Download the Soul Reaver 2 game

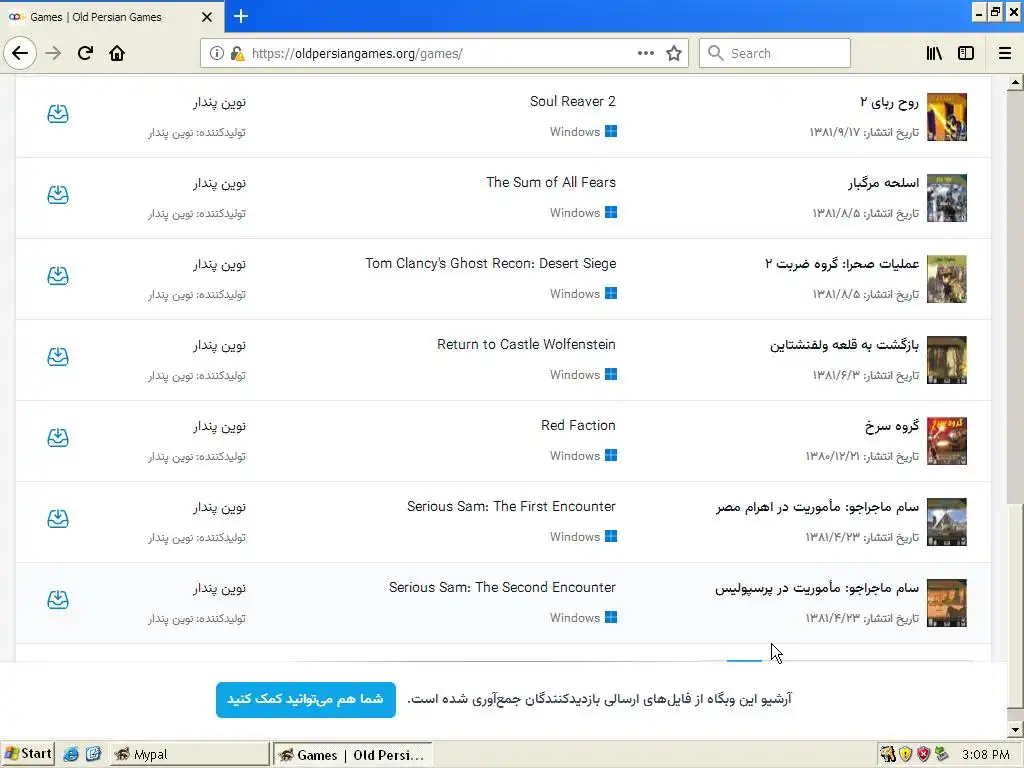(x=57, y=114)
